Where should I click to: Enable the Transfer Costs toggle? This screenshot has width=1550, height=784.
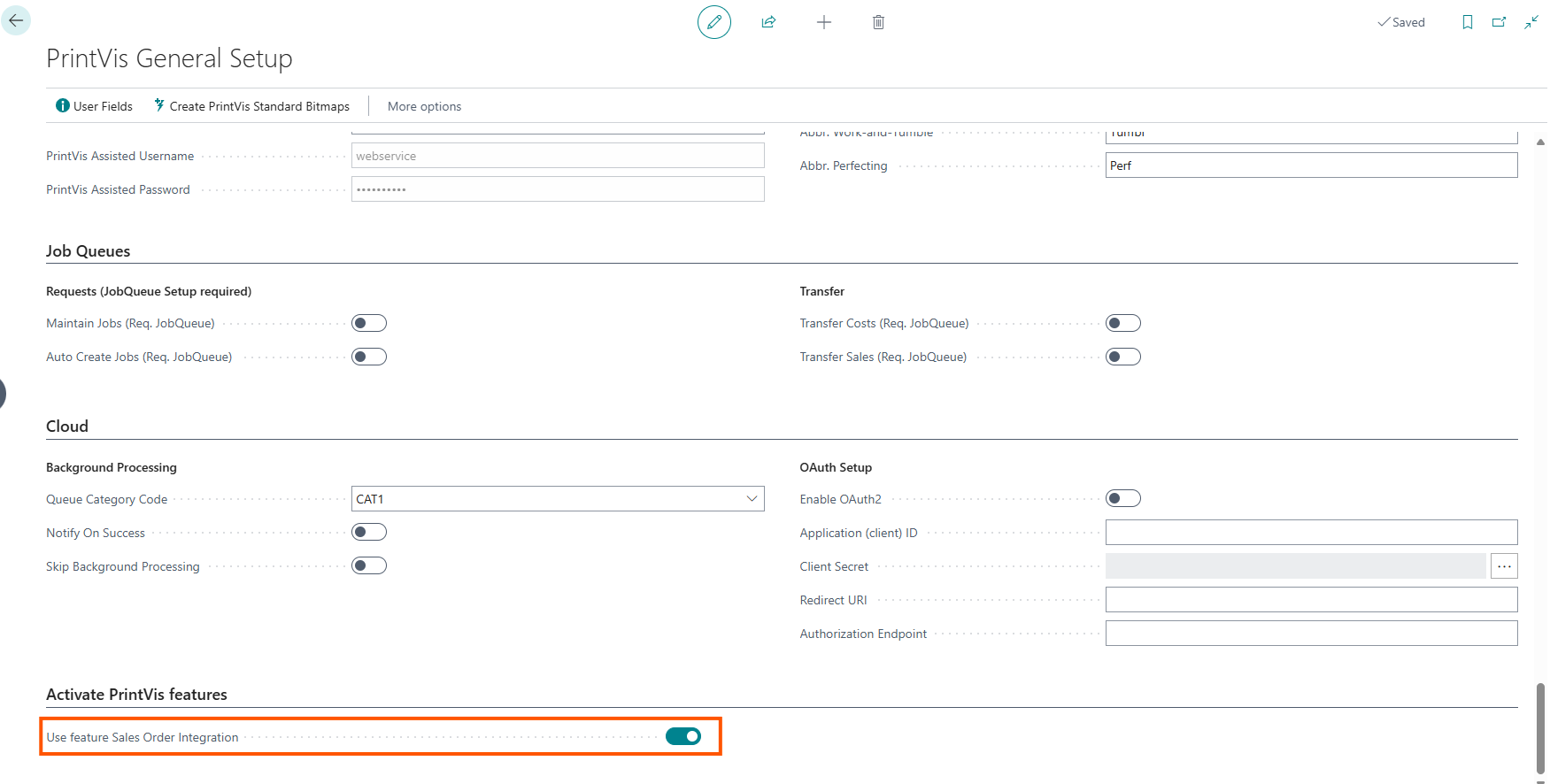pos(1122,323)
